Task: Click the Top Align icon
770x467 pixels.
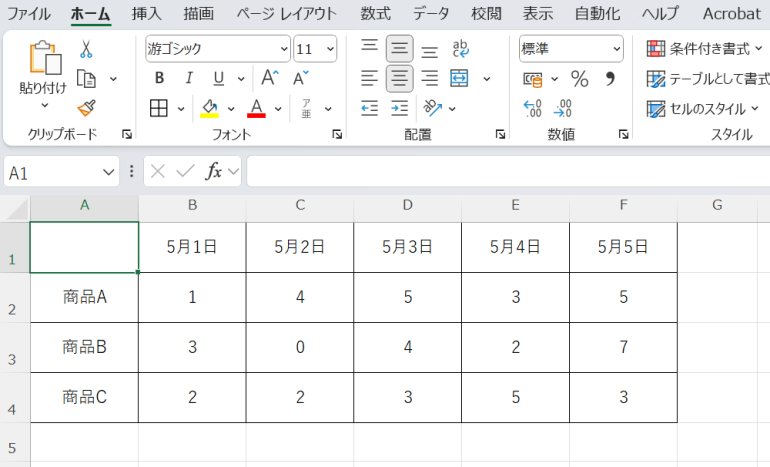Action: (369, 48)
